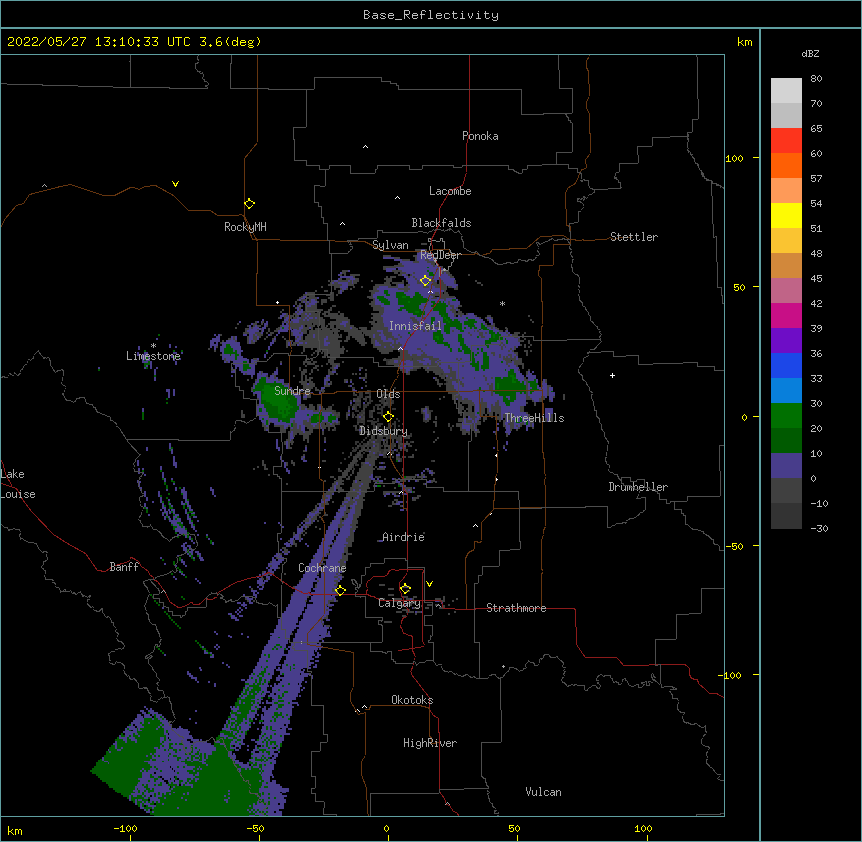The height and width of the screenshot is (842, 862).
Task: Click the green 30 dBZ legend color
Action: [786, 416]
